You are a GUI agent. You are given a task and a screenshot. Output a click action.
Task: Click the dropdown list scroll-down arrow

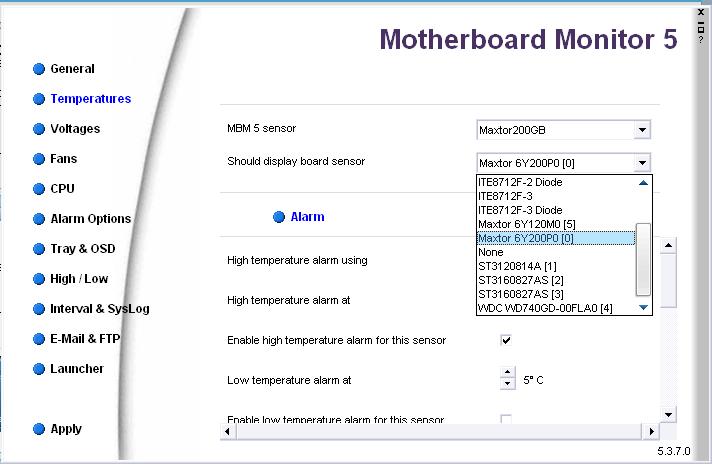click(643, 307)
